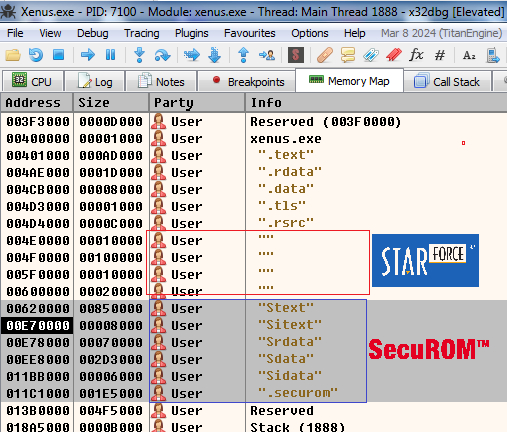Select the ".securom" section row
The height and width of the screenshot is (432, 507).
point(253,393)
